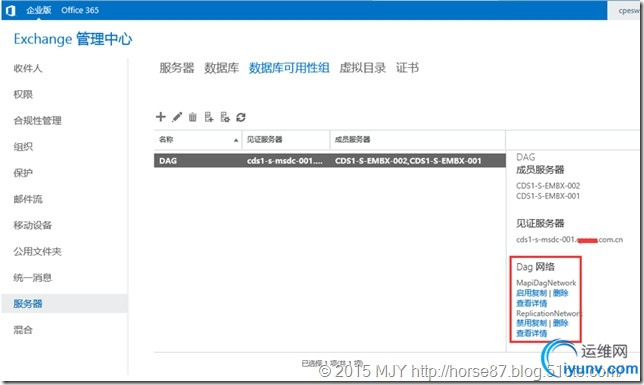Open the 虚拟目录 tab

[x=363, y=68]
